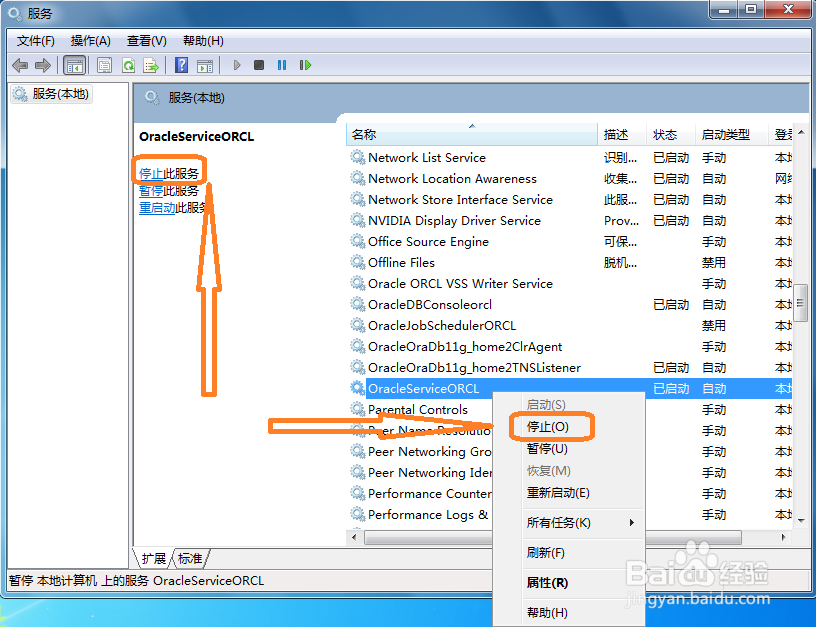Image resolution: width=816 pixels, height=627 pixels.
Task: Click the horizontal scrollbar right arrow
Action: click(x=784, y=537)
